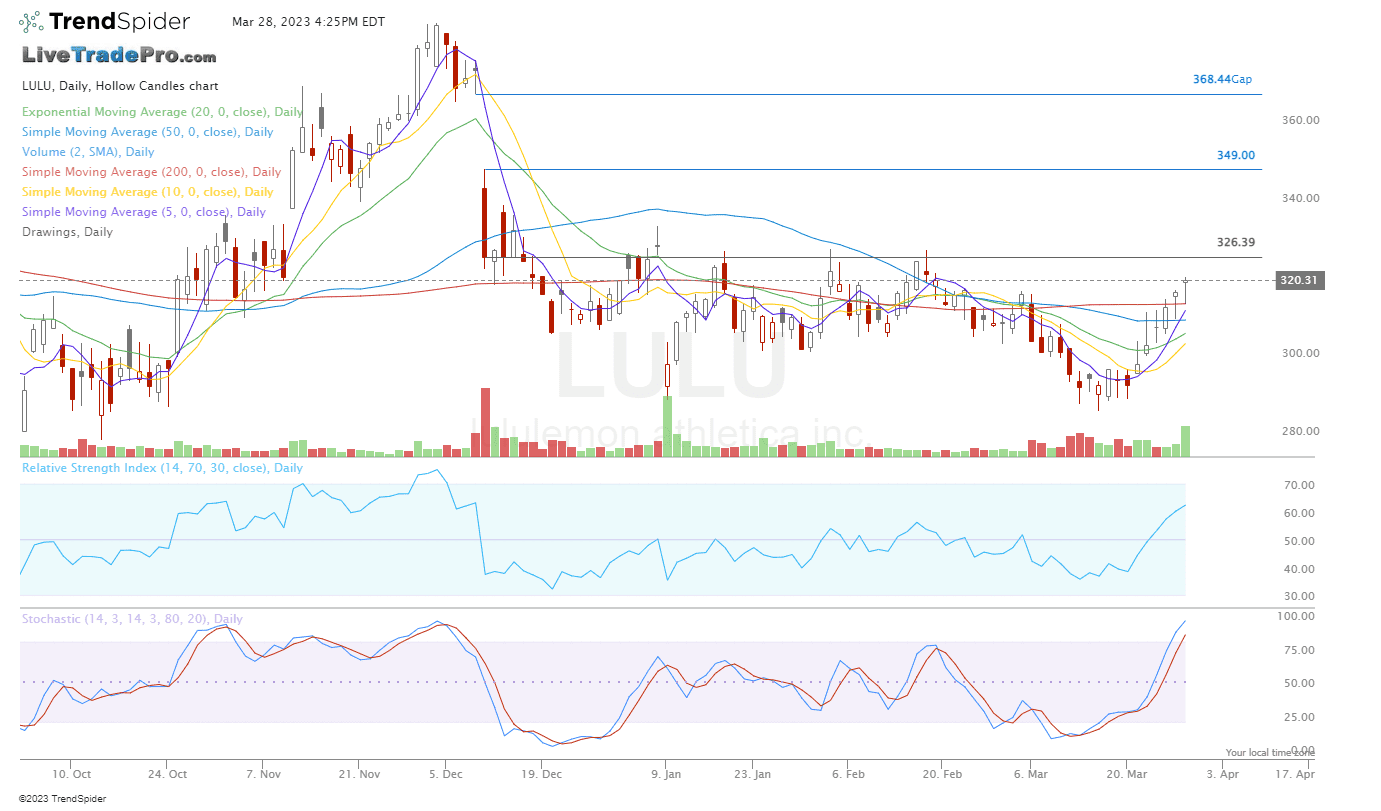This screenshot has width=1381, height=811.
Task: Click the RSI 30.00 axis value
Action: pyautogui.click(x=1300, y=596)
